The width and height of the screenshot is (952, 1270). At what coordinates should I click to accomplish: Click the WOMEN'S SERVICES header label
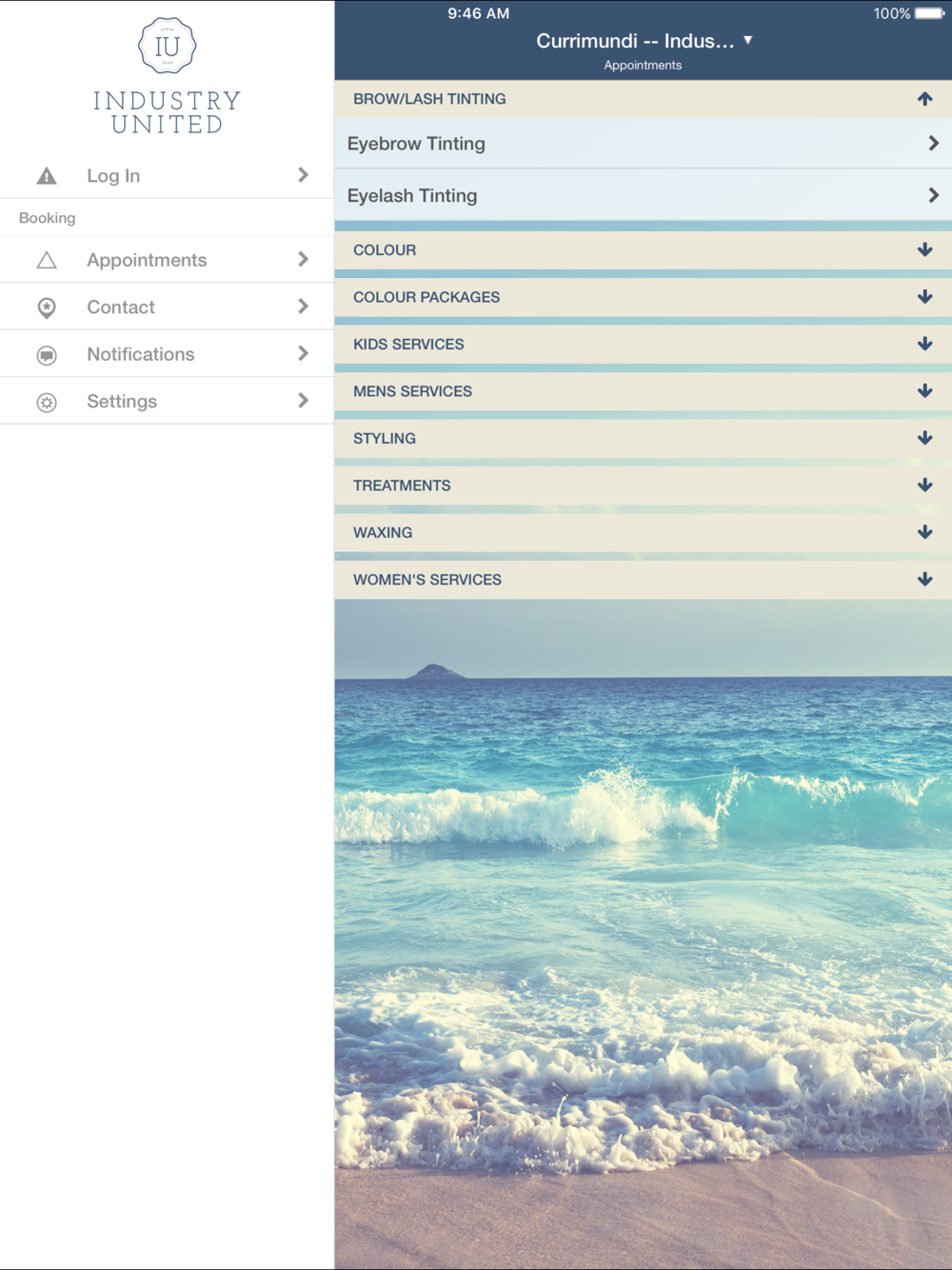tap(427, 580)
